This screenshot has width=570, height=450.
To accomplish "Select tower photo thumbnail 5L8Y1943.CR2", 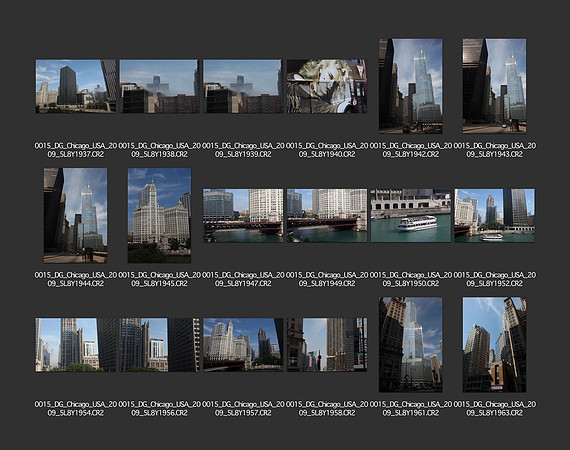I will pyautogui.click(x=494, y=86).
